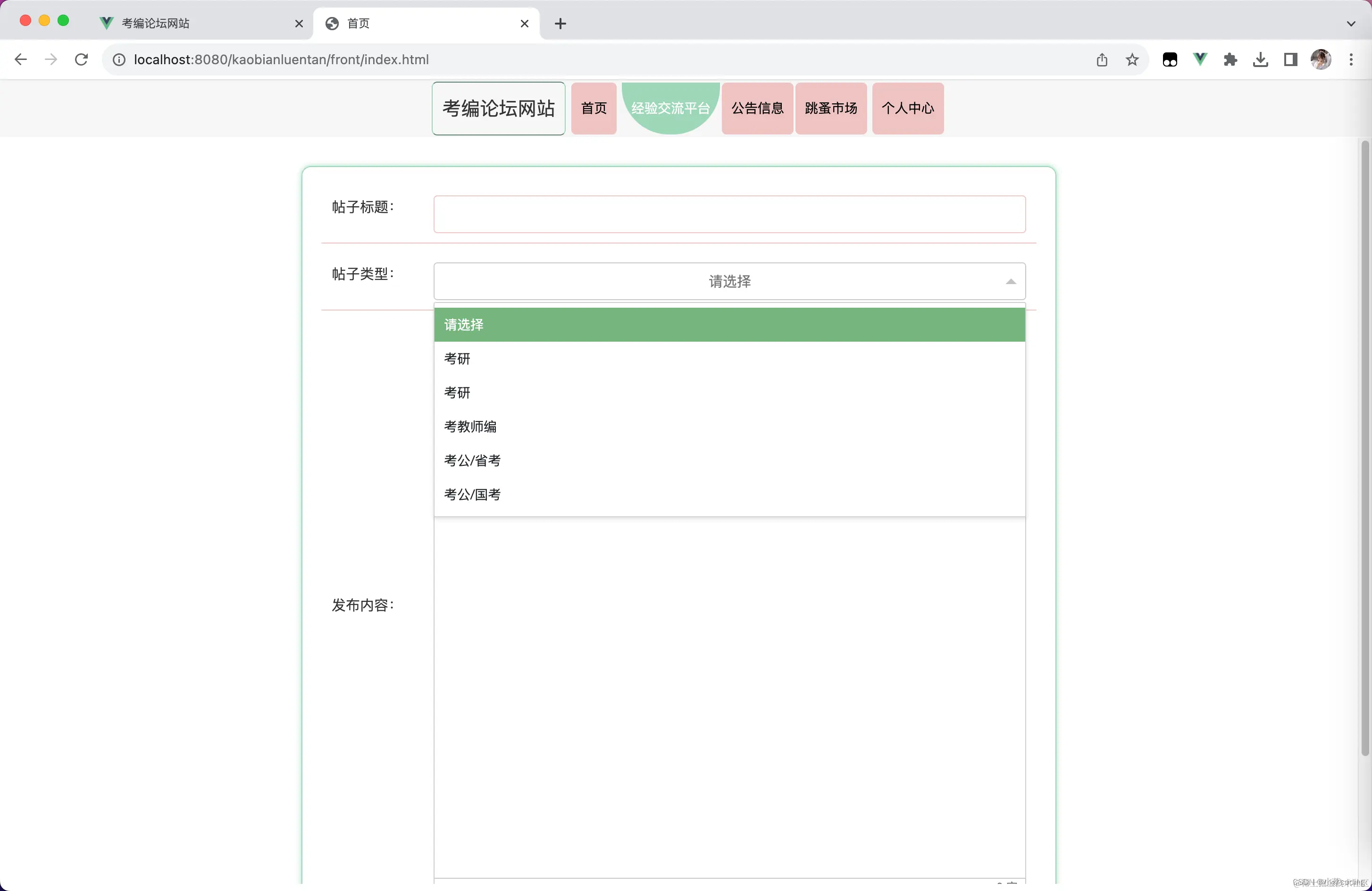Open a new tab with the plus button

point(560,24)
